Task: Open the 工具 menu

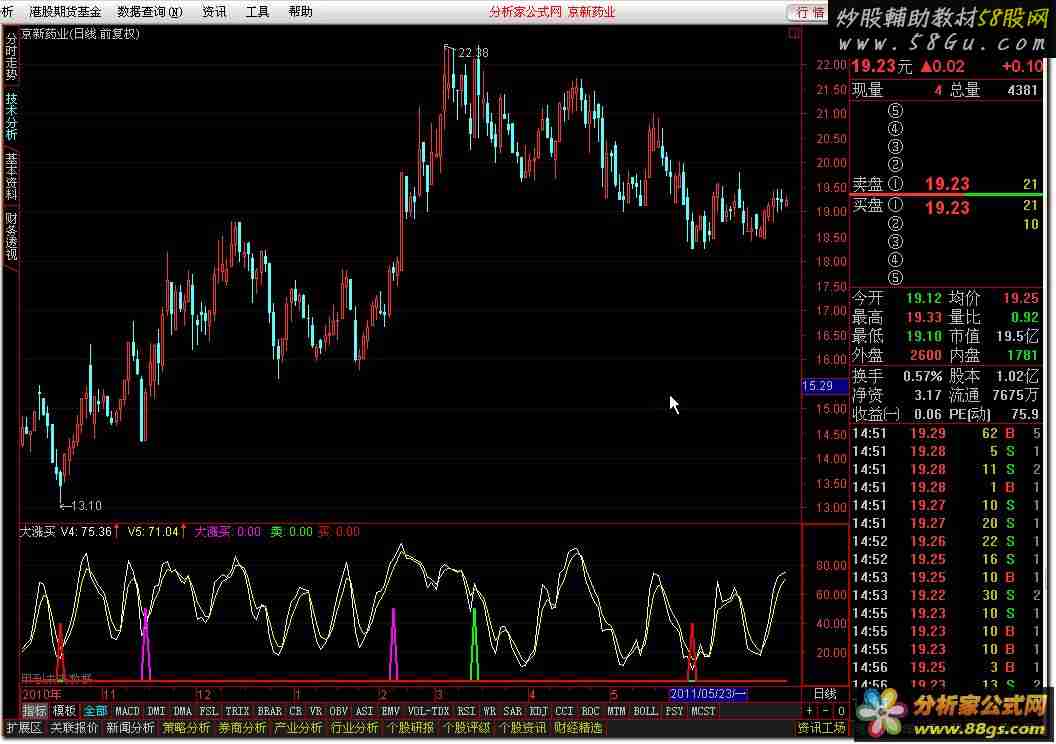Action: coord(257,11)
